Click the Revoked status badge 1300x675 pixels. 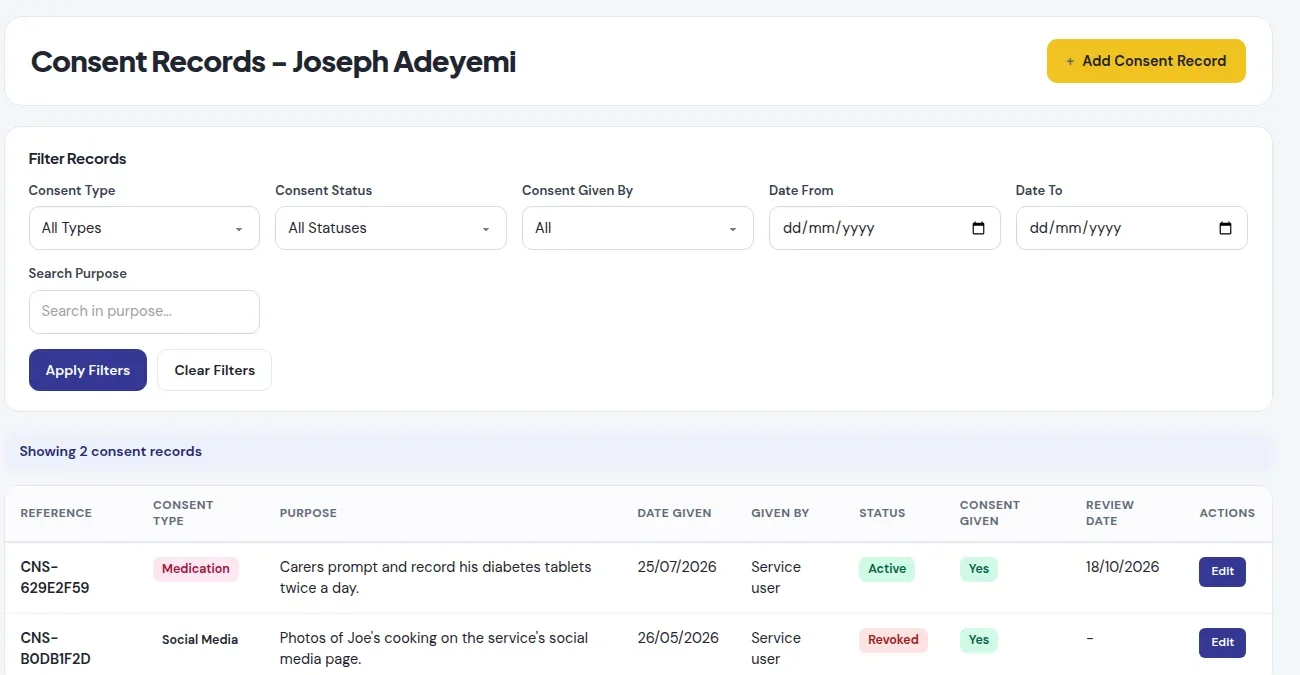[x=893, y=640]
